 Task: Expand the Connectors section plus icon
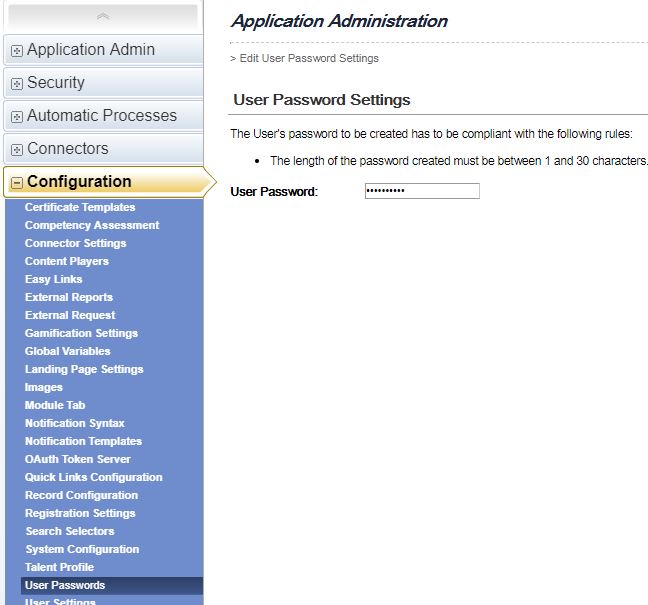[17, 150]
